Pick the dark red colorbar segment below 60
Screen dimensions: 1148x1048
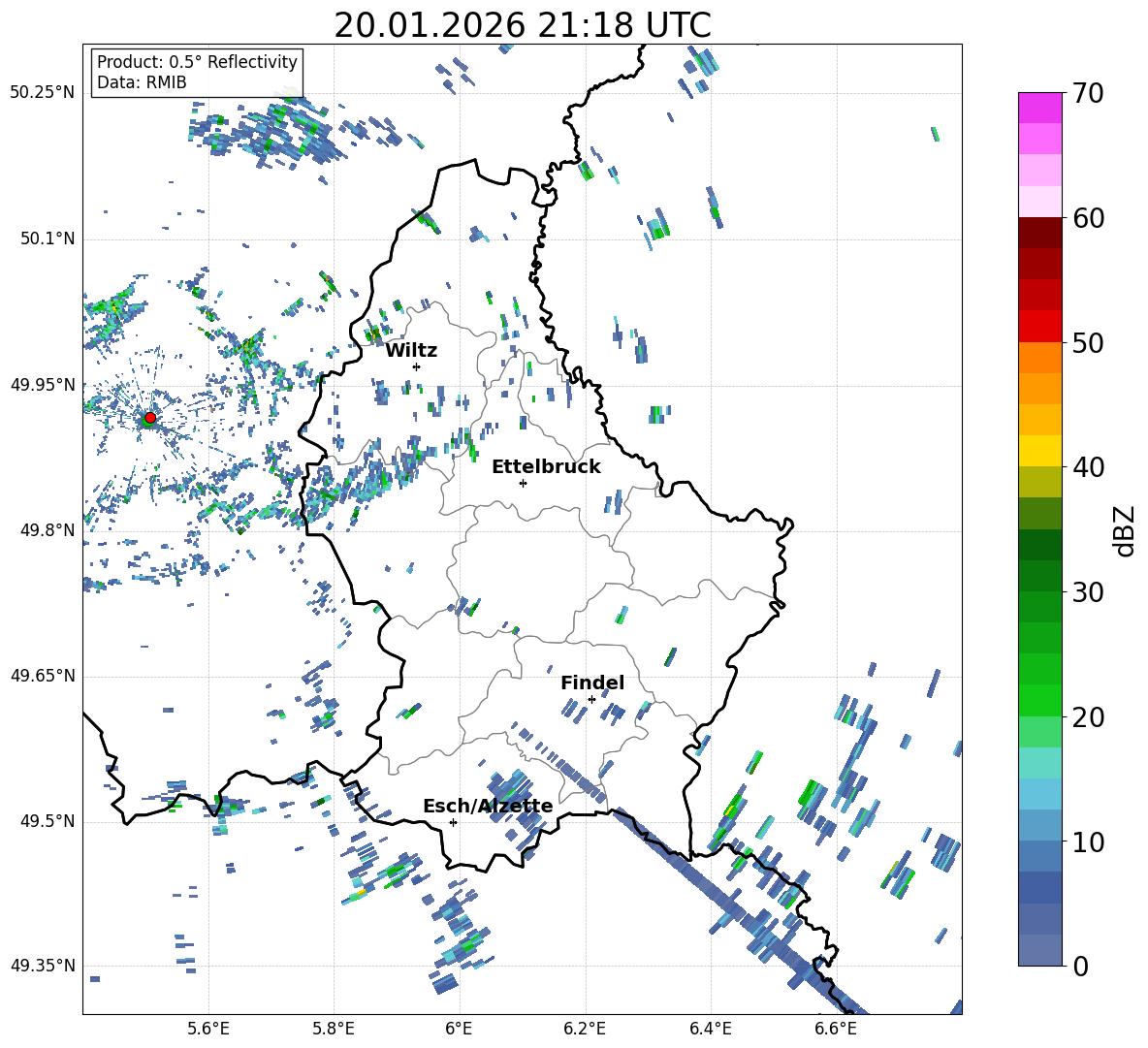click(1039, 233)
